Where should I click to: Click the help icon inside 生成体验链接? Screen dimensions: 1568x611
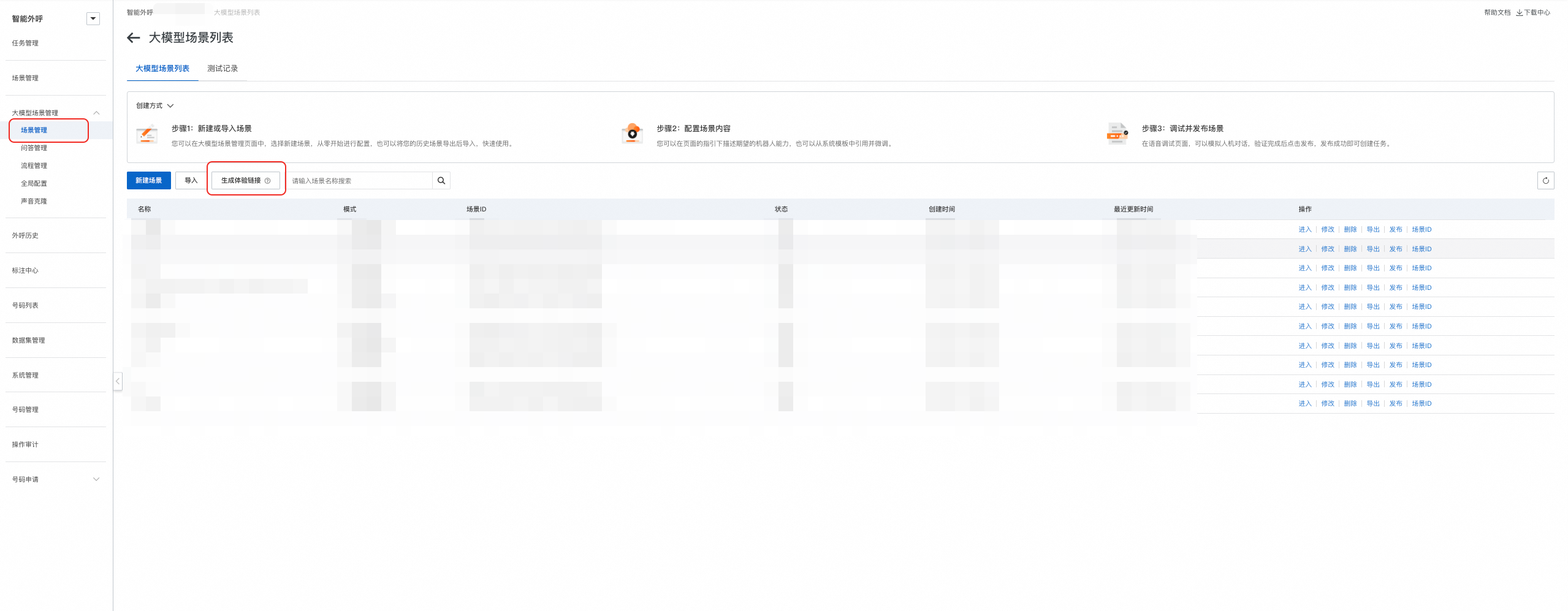tap(267, 181)
